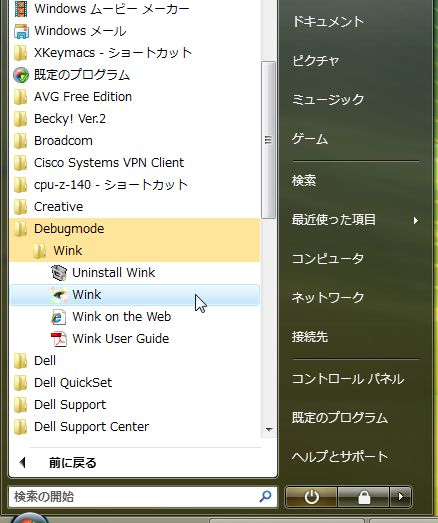Image resolution: width=438 pixels, height=523 pixels.
Task: Collapse the Debugmode folder
Action: click(135, 229)
